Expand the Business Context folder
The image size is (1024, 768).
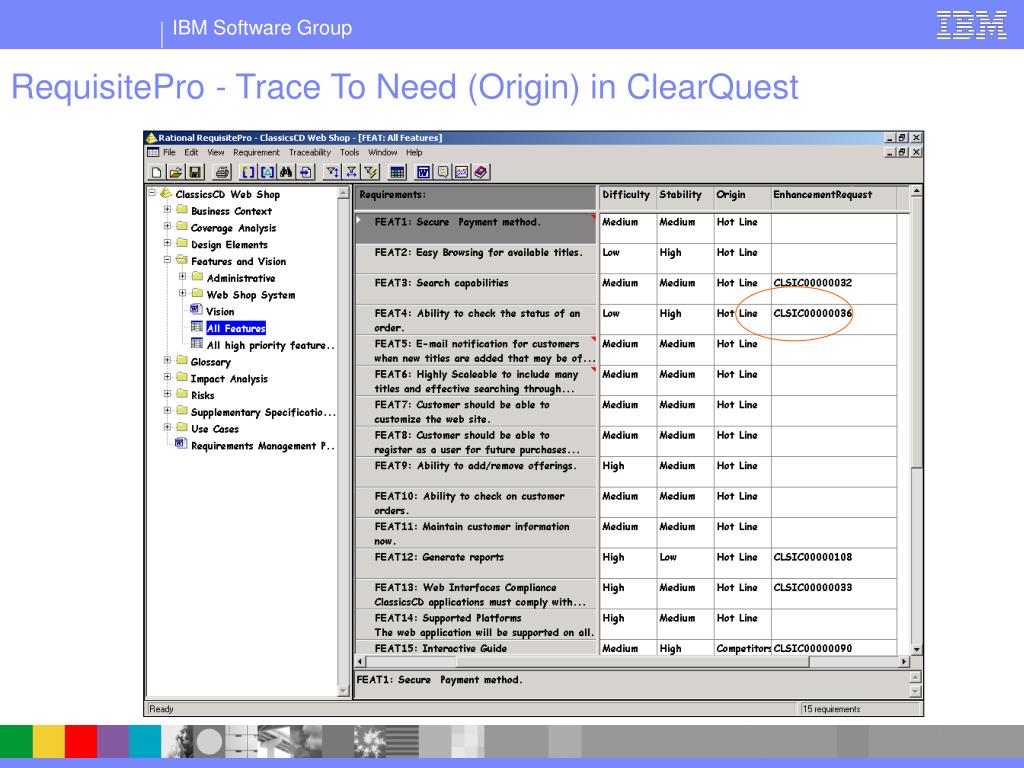[x=167, y=210]
